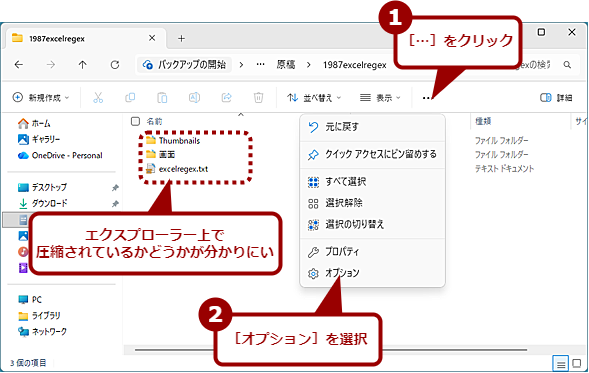Choose オプション from the menu
The height and width of the screenshot is (373, 589).
pyautogui.click(x=372, y=273)
